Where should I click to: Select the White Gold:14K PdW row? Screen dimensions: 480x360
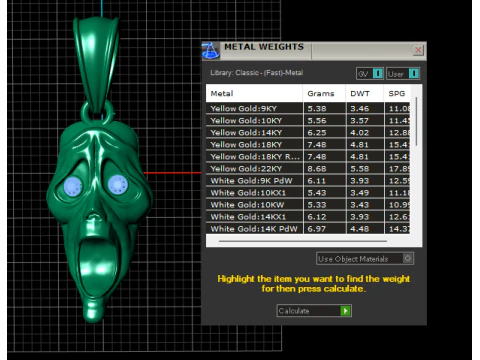308,229
